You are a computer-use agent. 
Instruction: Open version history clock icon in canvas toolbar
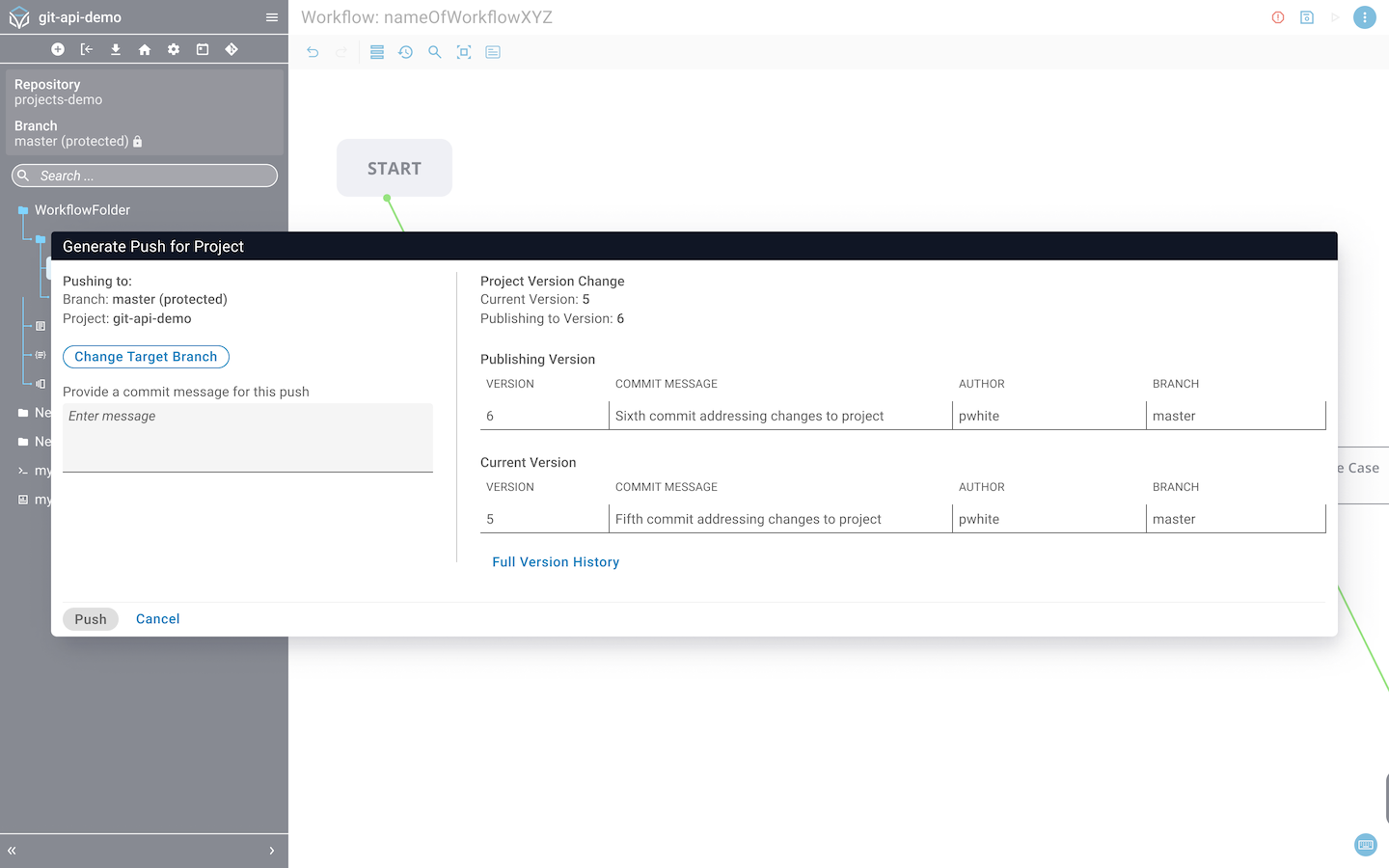[x=406, y=52]
